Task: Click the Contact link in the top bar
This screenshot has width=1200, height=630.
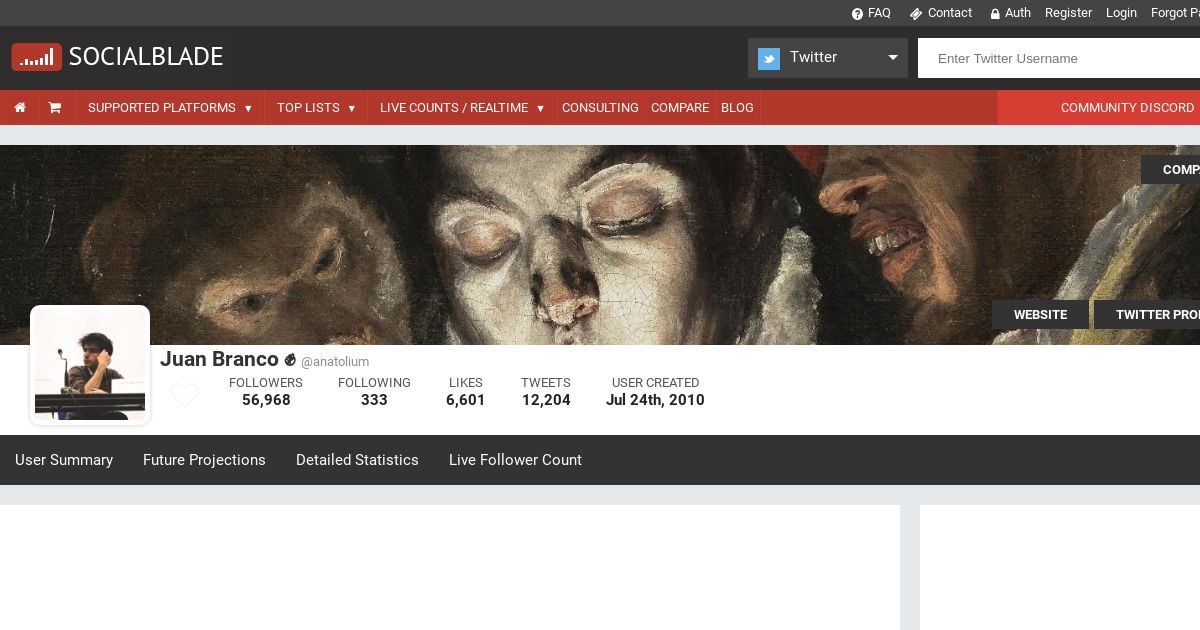Action: 950,13
